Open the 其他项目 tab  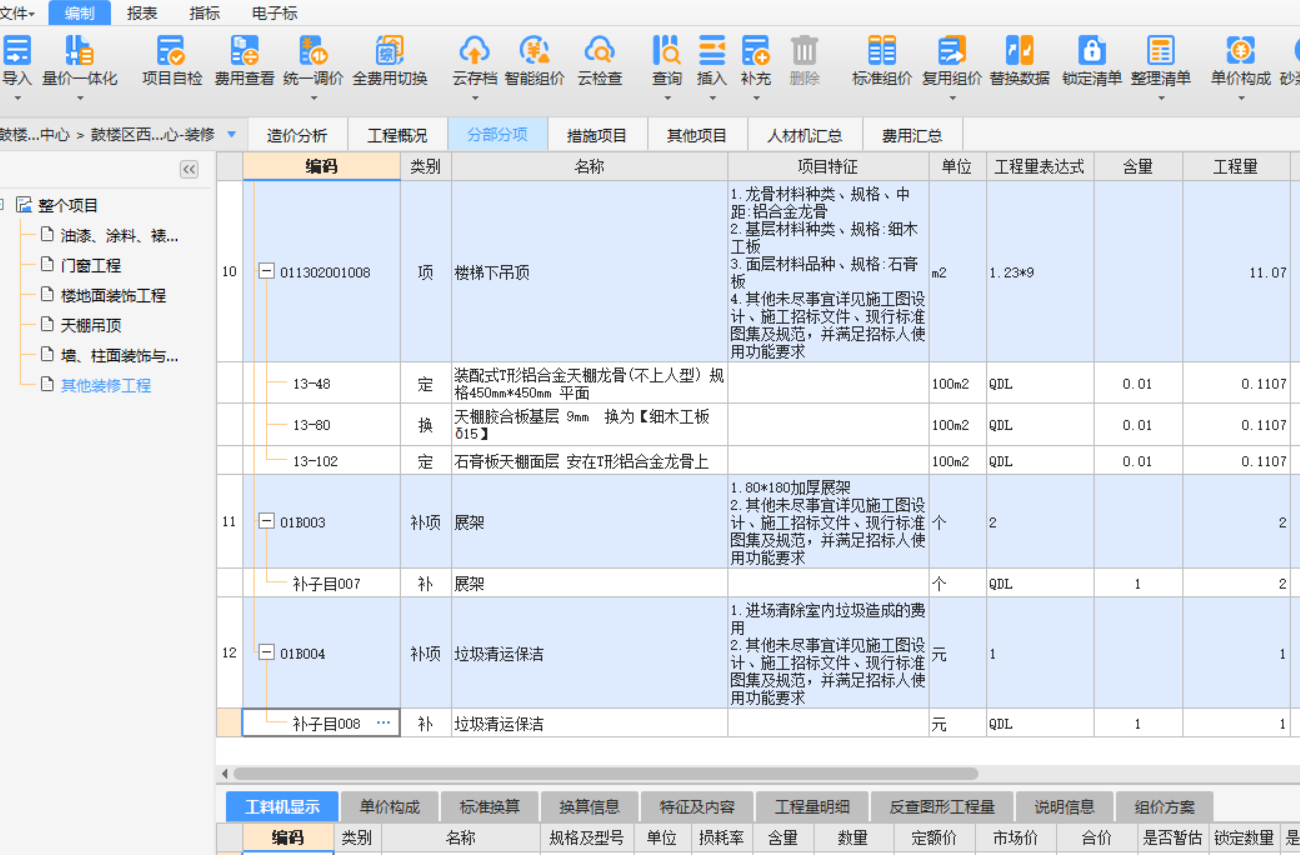point(696,135)
